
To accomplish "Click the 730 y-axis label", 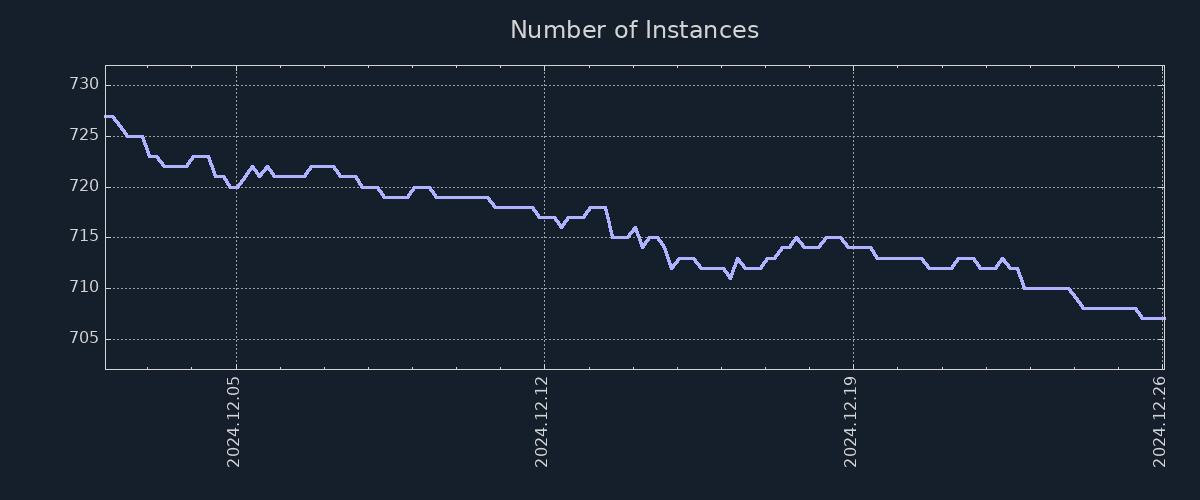I will [85, 85].
